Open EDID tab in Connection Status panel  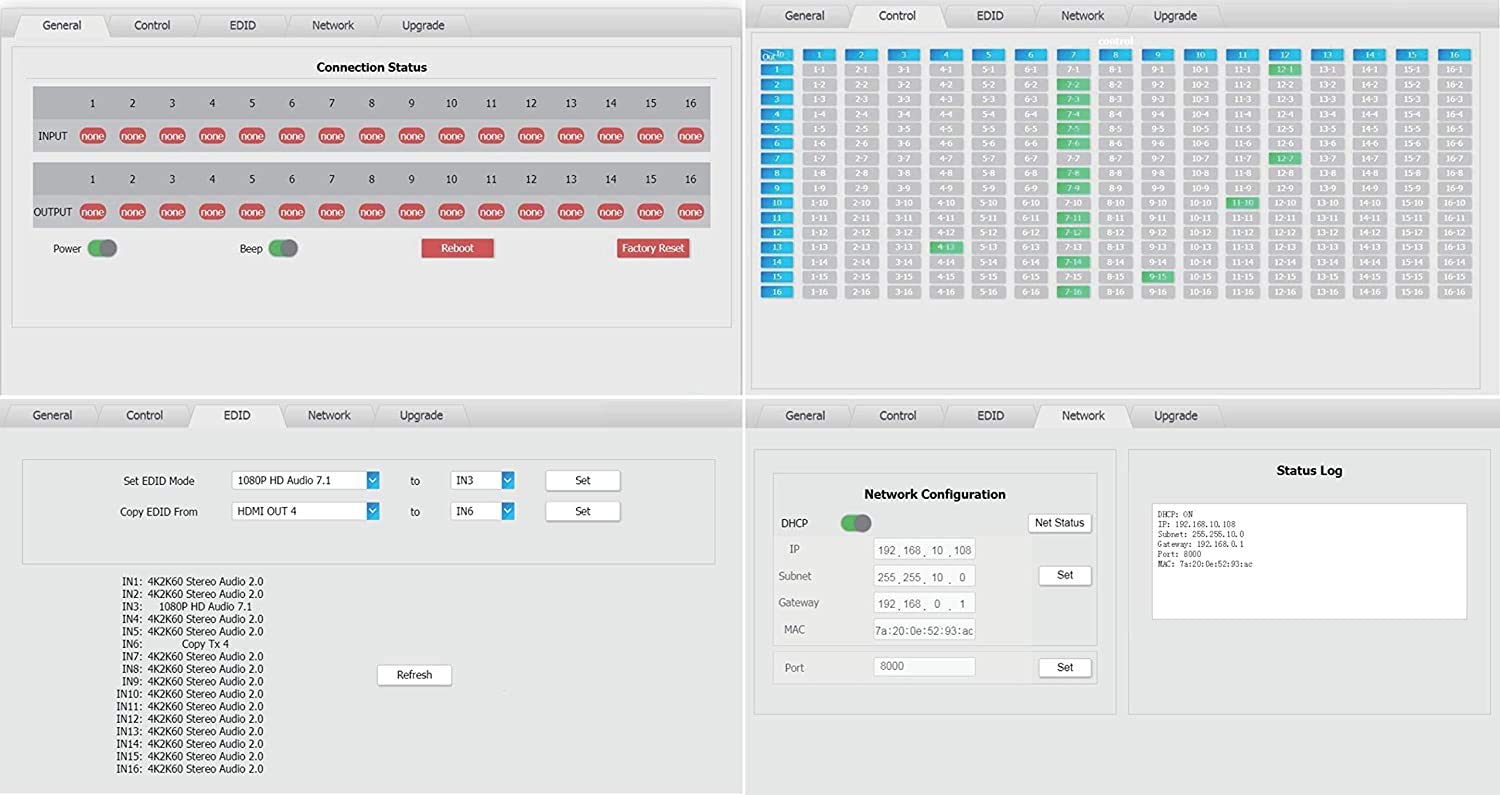[242, 25]
